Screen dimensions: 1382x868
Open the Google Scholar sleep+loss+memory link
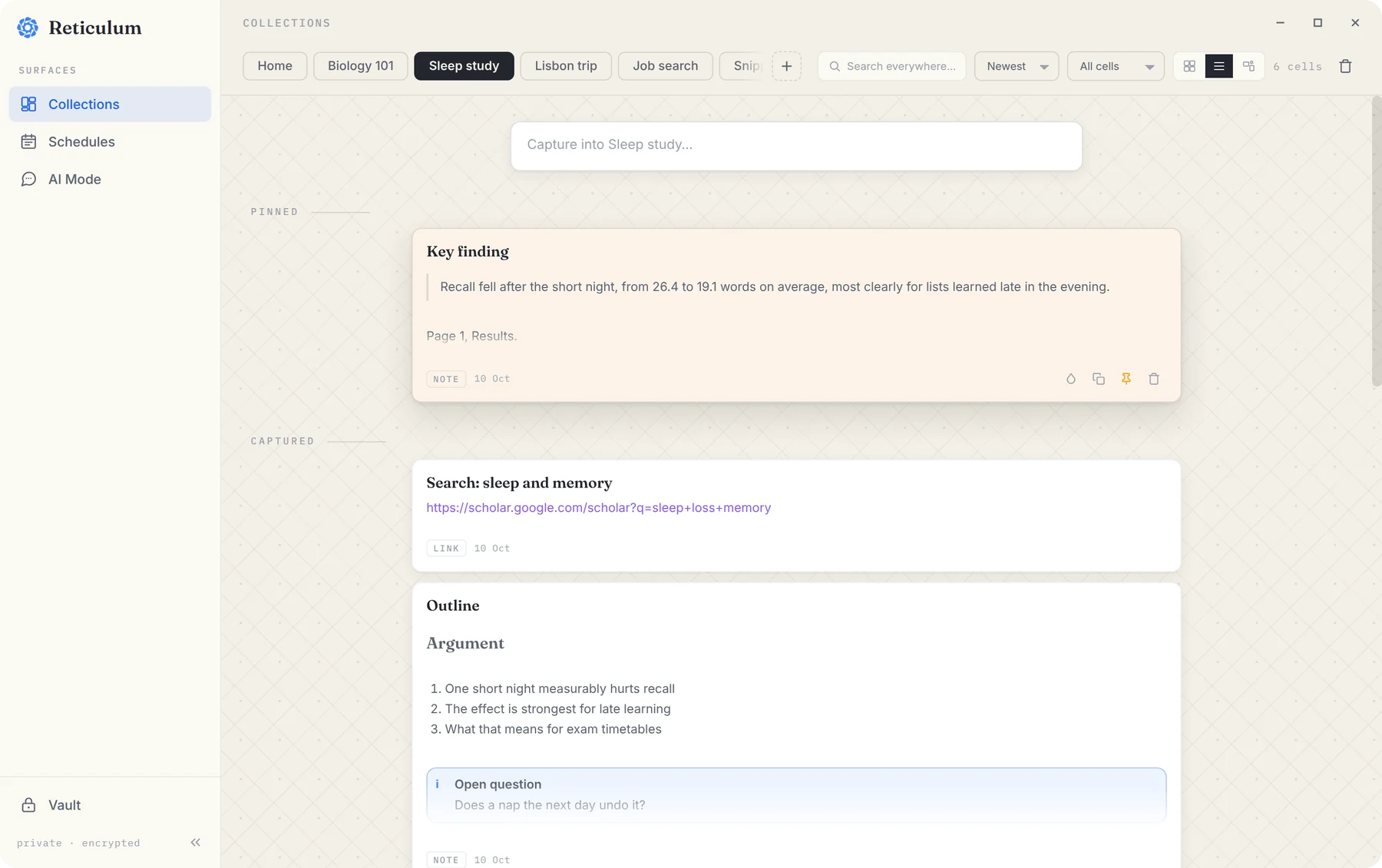tap(599, 507)
